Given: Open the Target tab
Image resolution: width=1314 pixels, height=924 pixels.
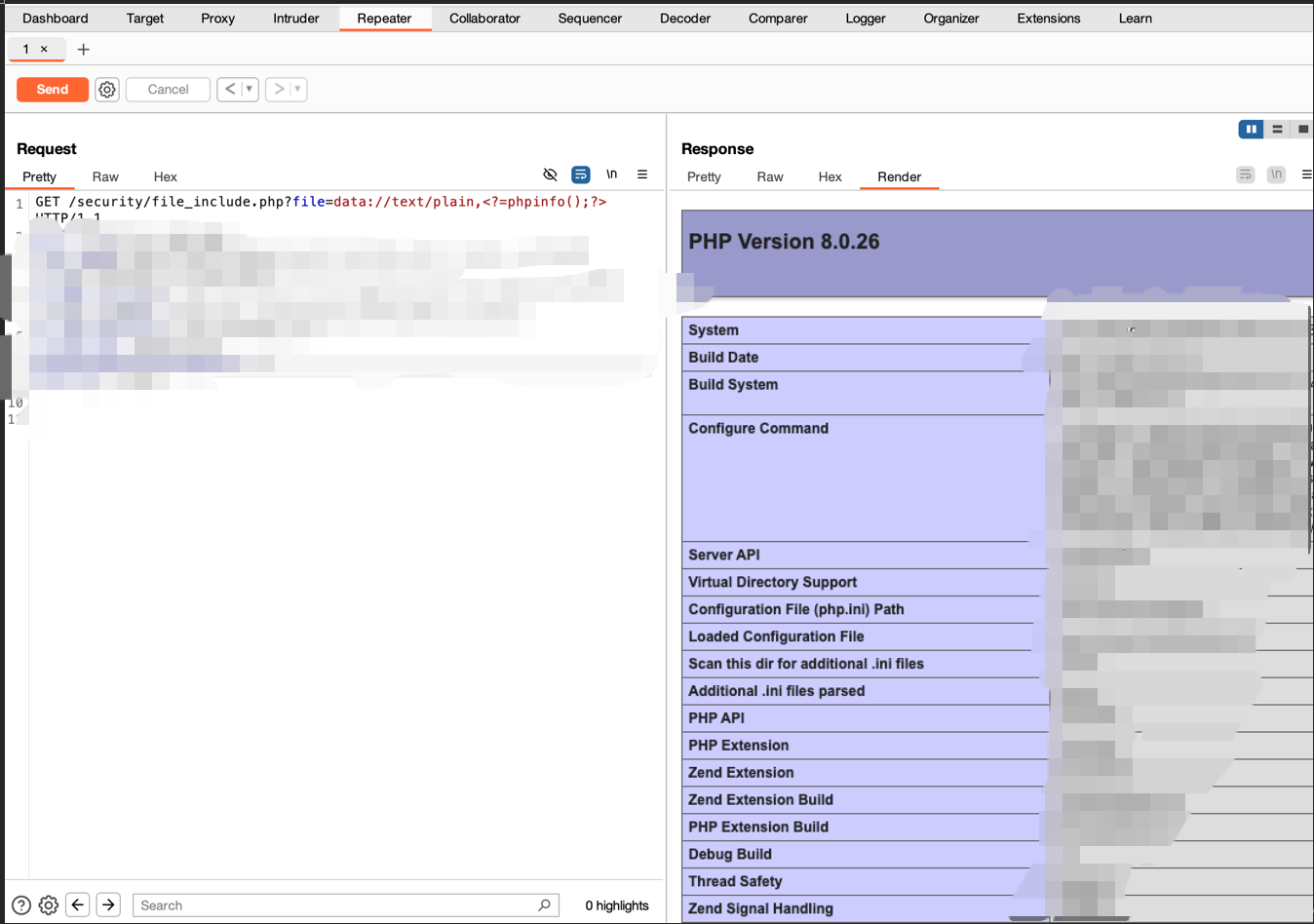Looking at the screenshot, I should pyautogui.click(x=145, y=19).
